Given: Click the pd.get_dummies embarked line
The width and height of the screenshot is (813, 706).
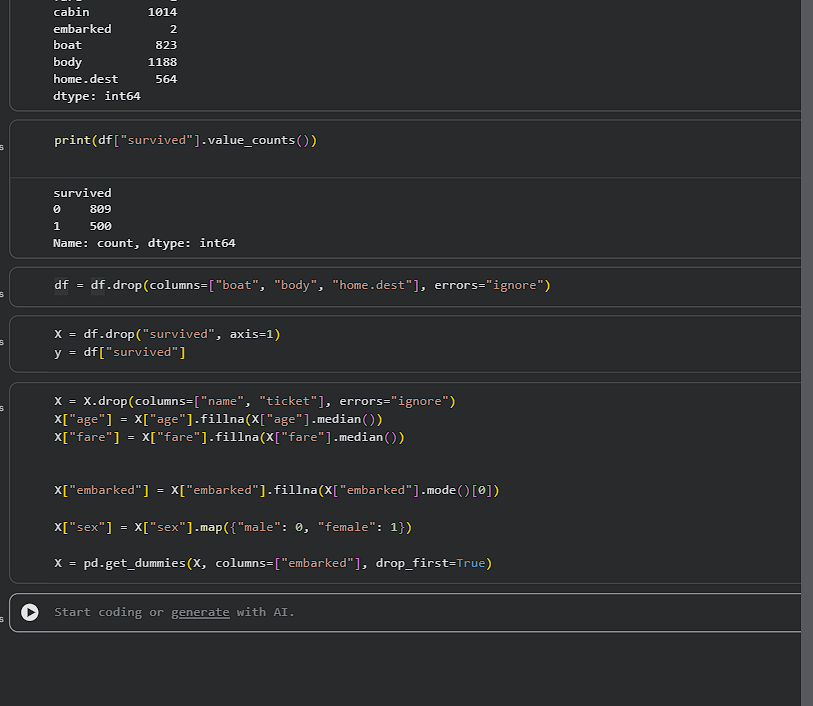Looking at the screenshot, I should 273,563.
